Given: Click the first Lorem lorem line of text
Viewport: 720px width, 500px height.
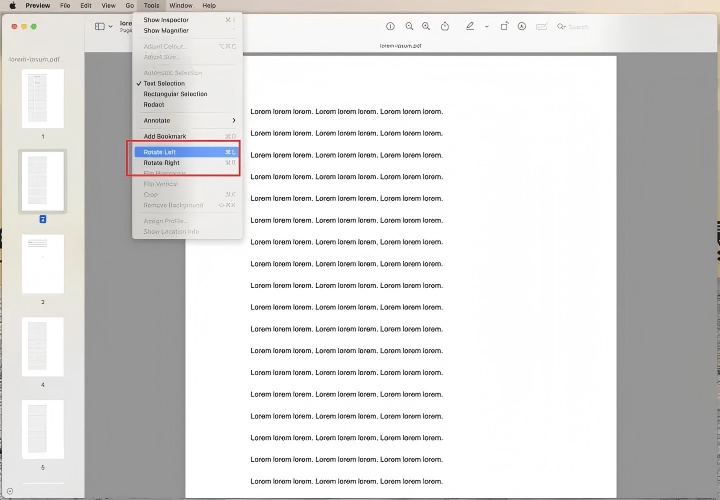Looking at the screenshot, I should tap(347, 112).
